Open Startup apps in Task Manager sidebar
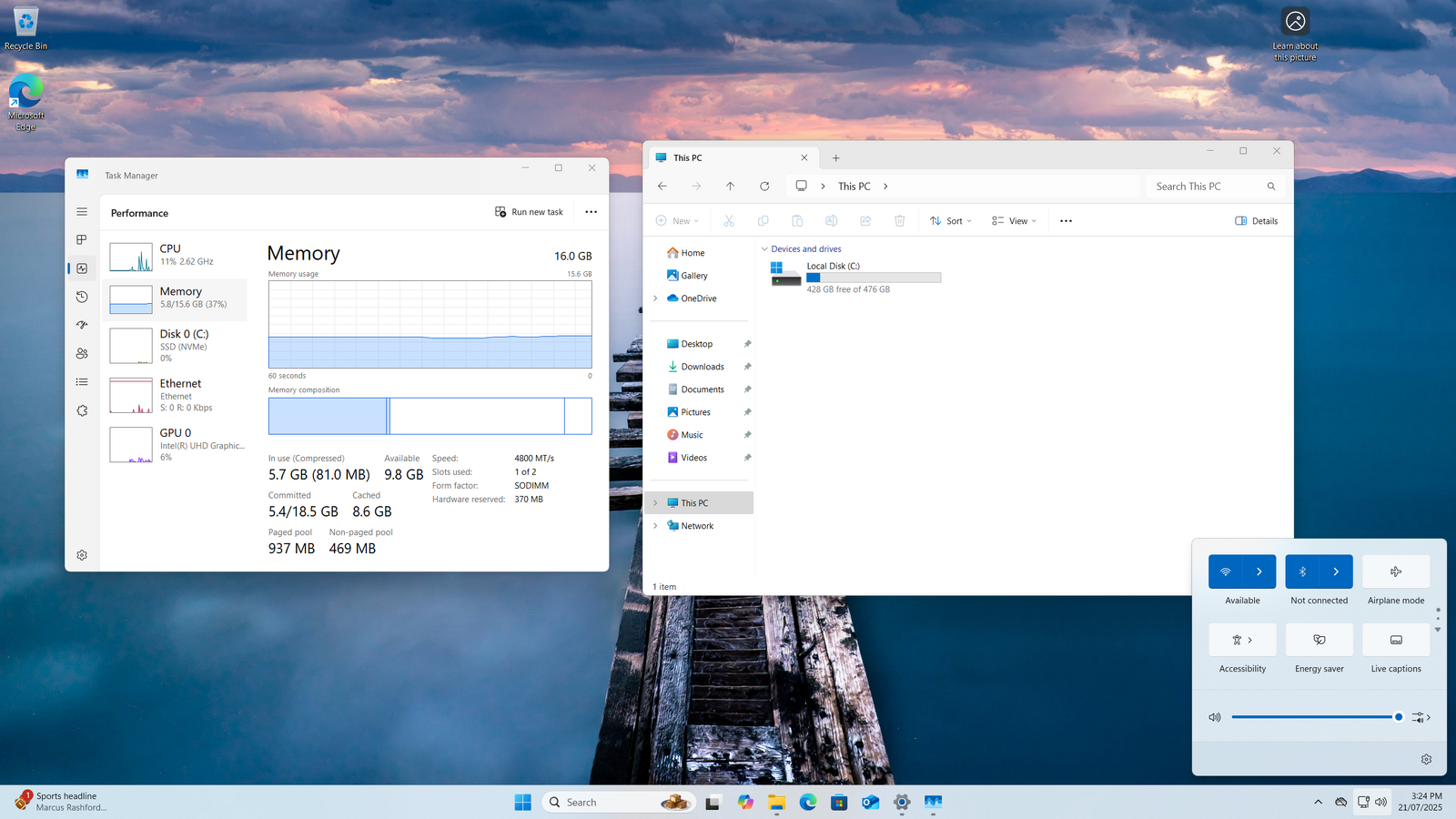The width and height of the screenshot is (1456, 819). tap(82, 325)
